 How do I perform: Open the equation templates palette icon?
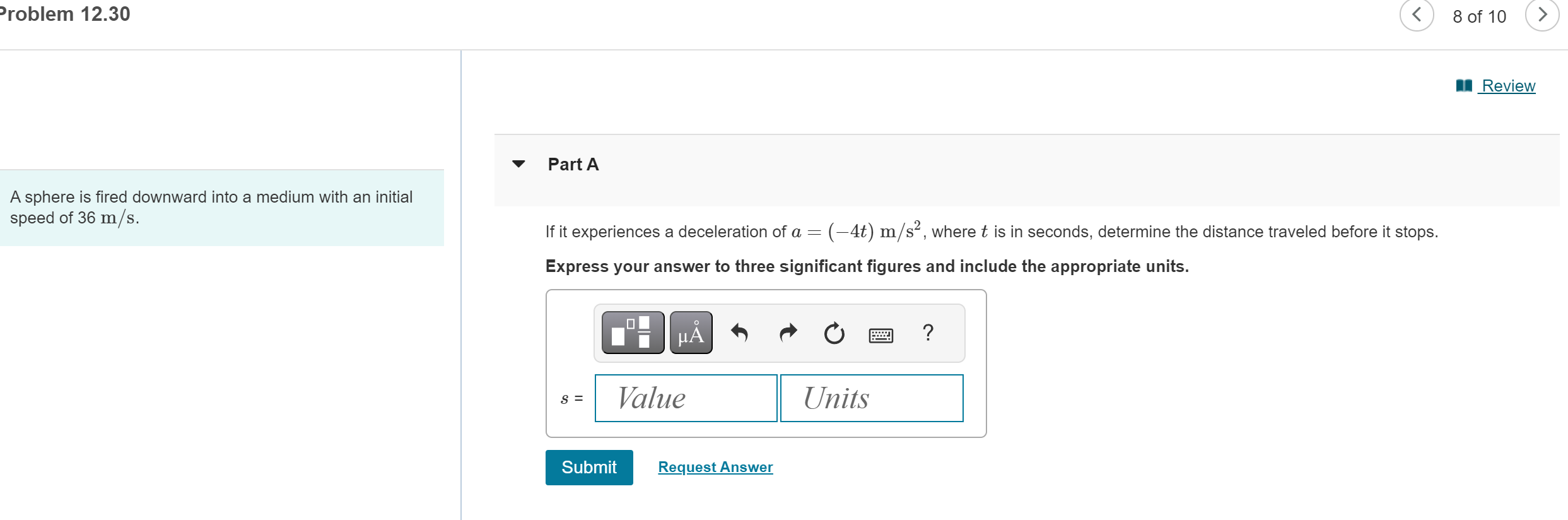(x=631, y=333)
